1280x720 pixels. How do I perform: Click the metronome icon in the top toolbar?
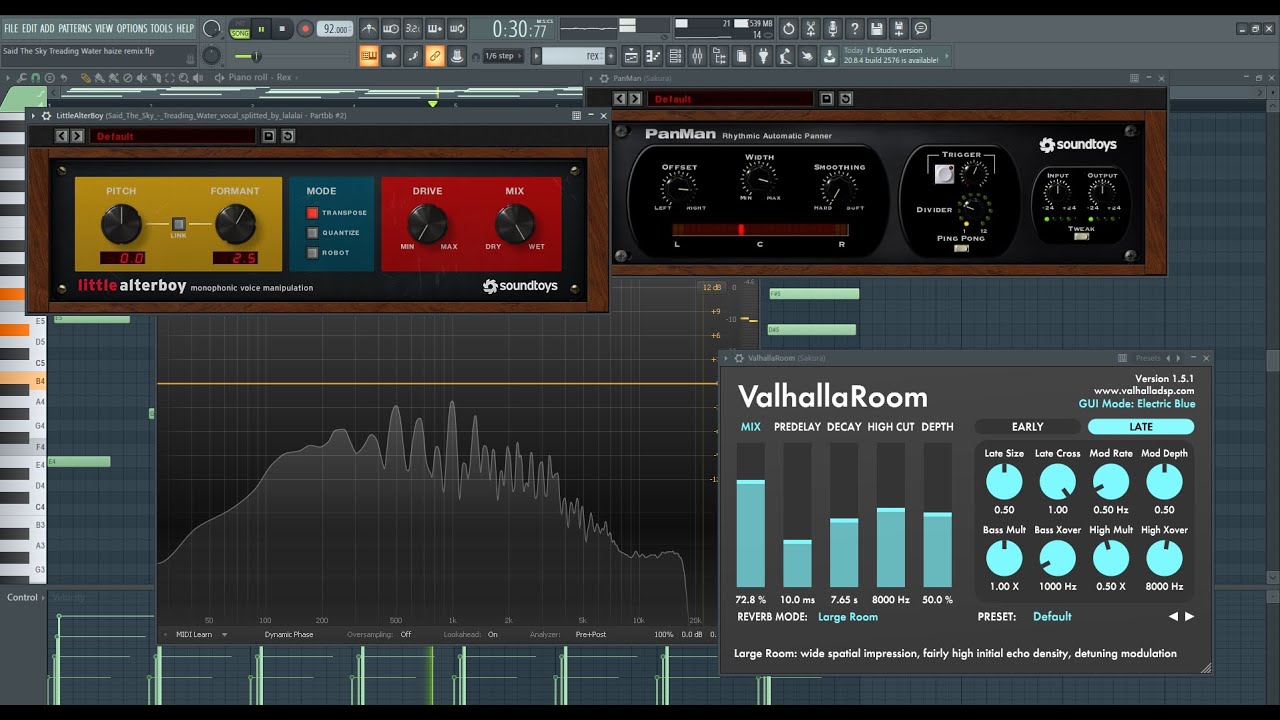[x=369, y=29]
